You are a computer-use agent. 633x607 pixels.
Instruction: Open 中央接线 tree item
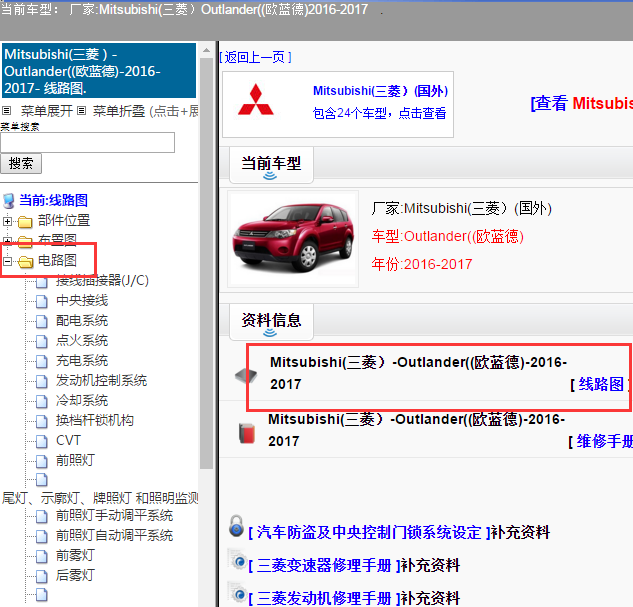click(x=82, y=301)
